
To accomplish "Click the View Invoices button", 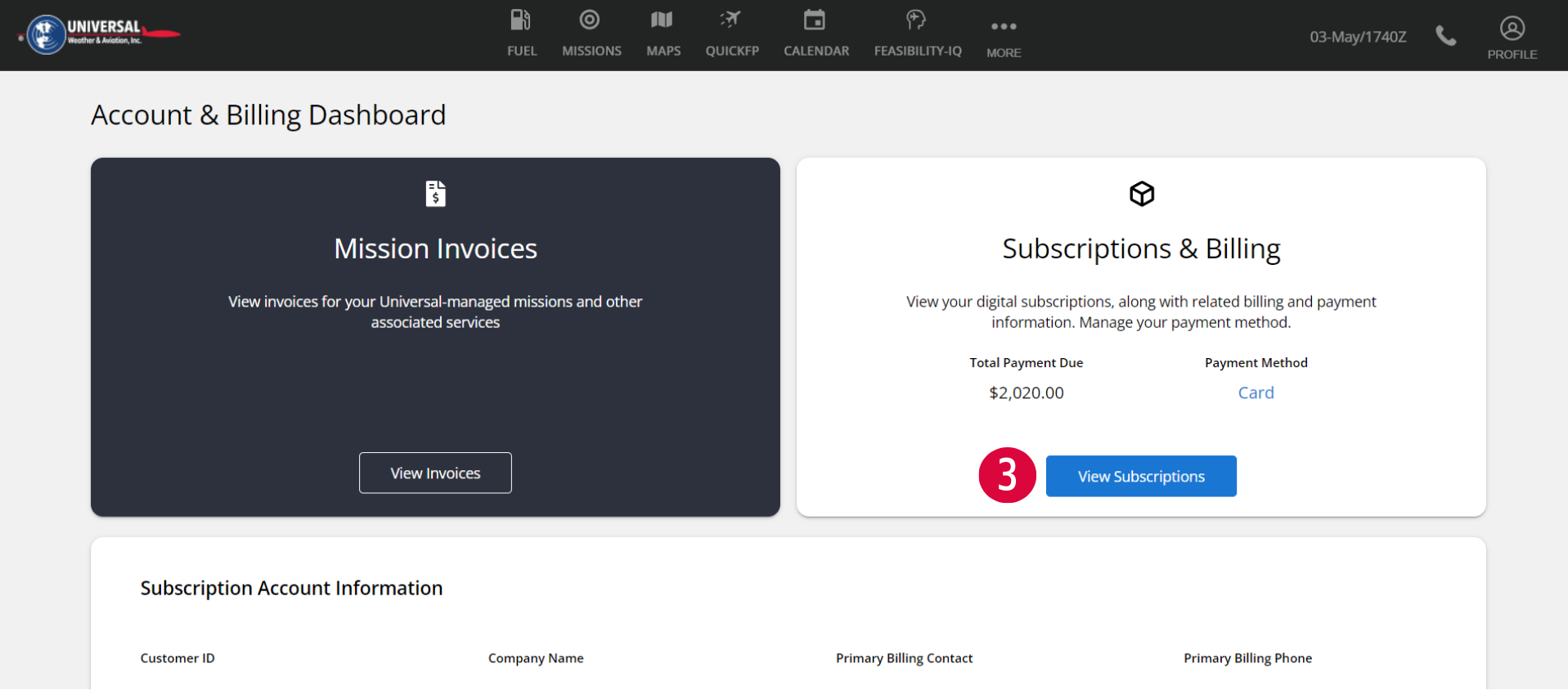I will coord(435,473).
